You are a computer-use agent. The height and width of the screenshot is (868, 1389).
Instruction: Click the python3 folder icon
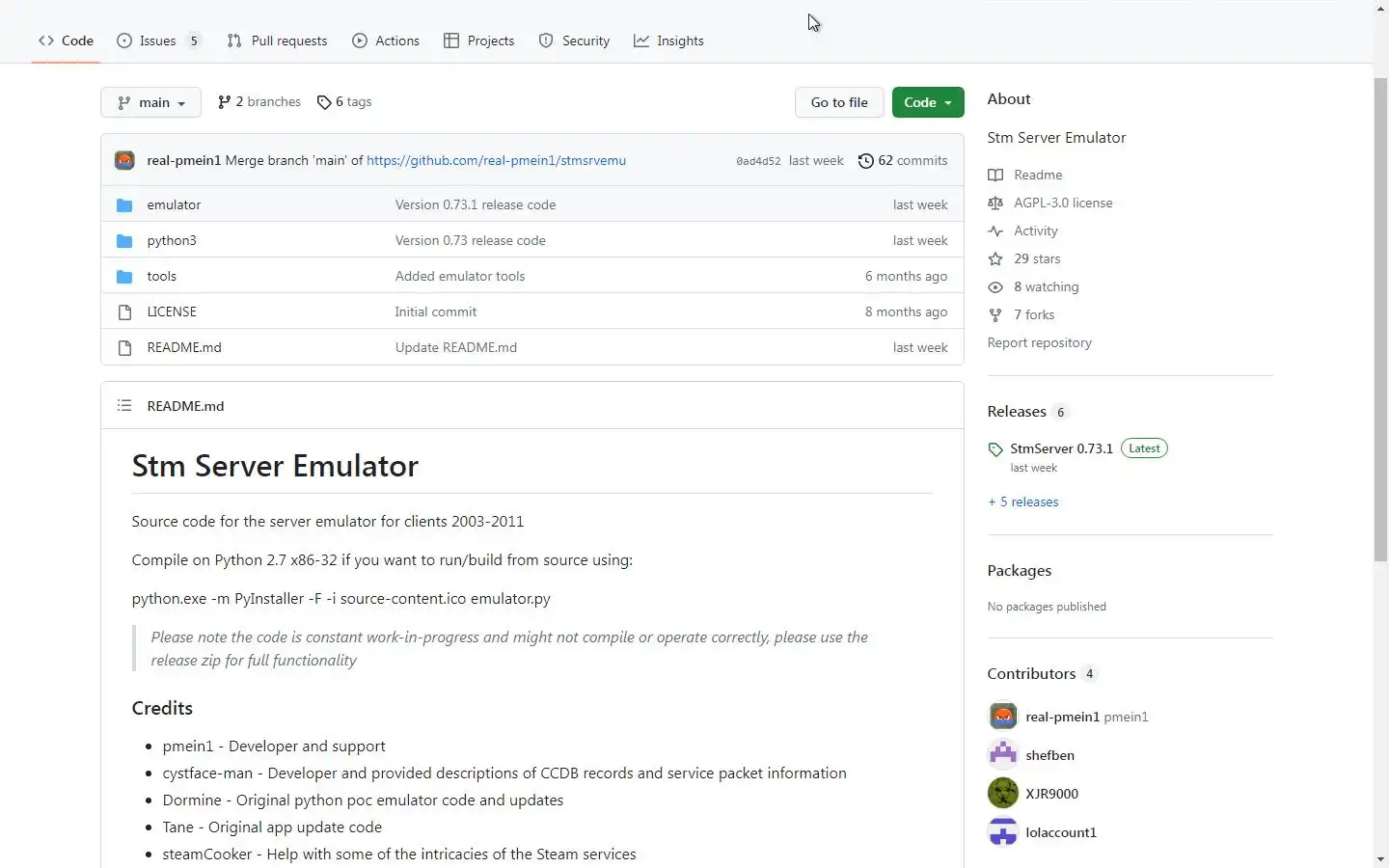coord(124,240)
